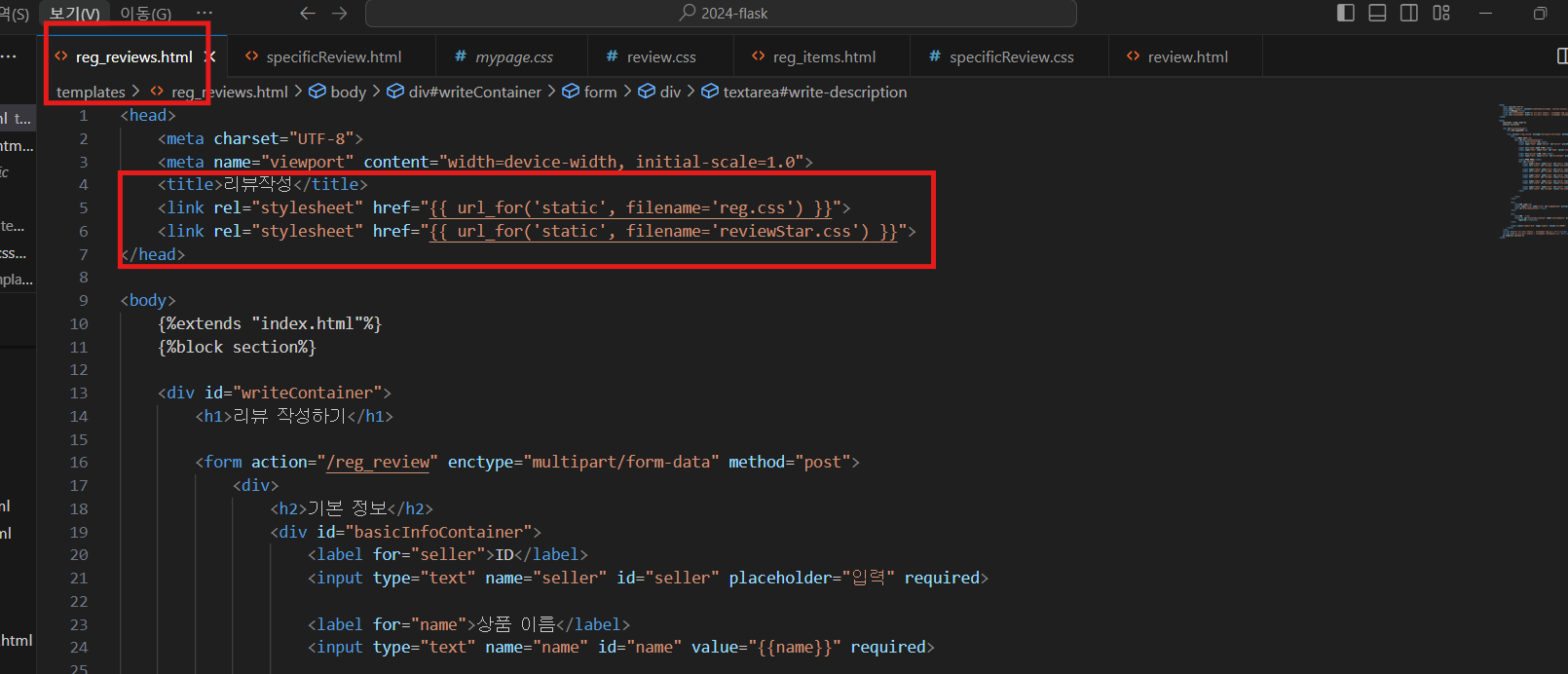1568x674 pixels.
Task: Click the div id="basicInfoContainer" line
Action: click(405, 533)
